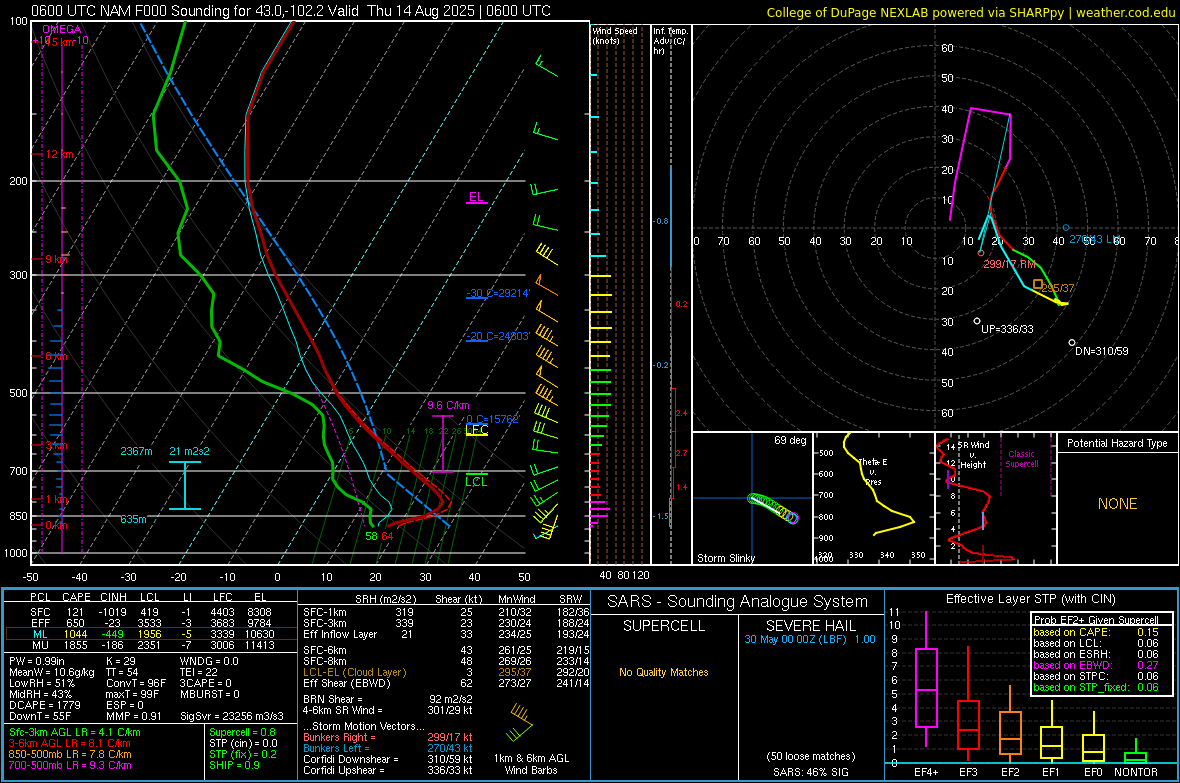Click the 'Inf. Temp. Adv.' panel header
Screen dimensions: 1180x783
670,41
